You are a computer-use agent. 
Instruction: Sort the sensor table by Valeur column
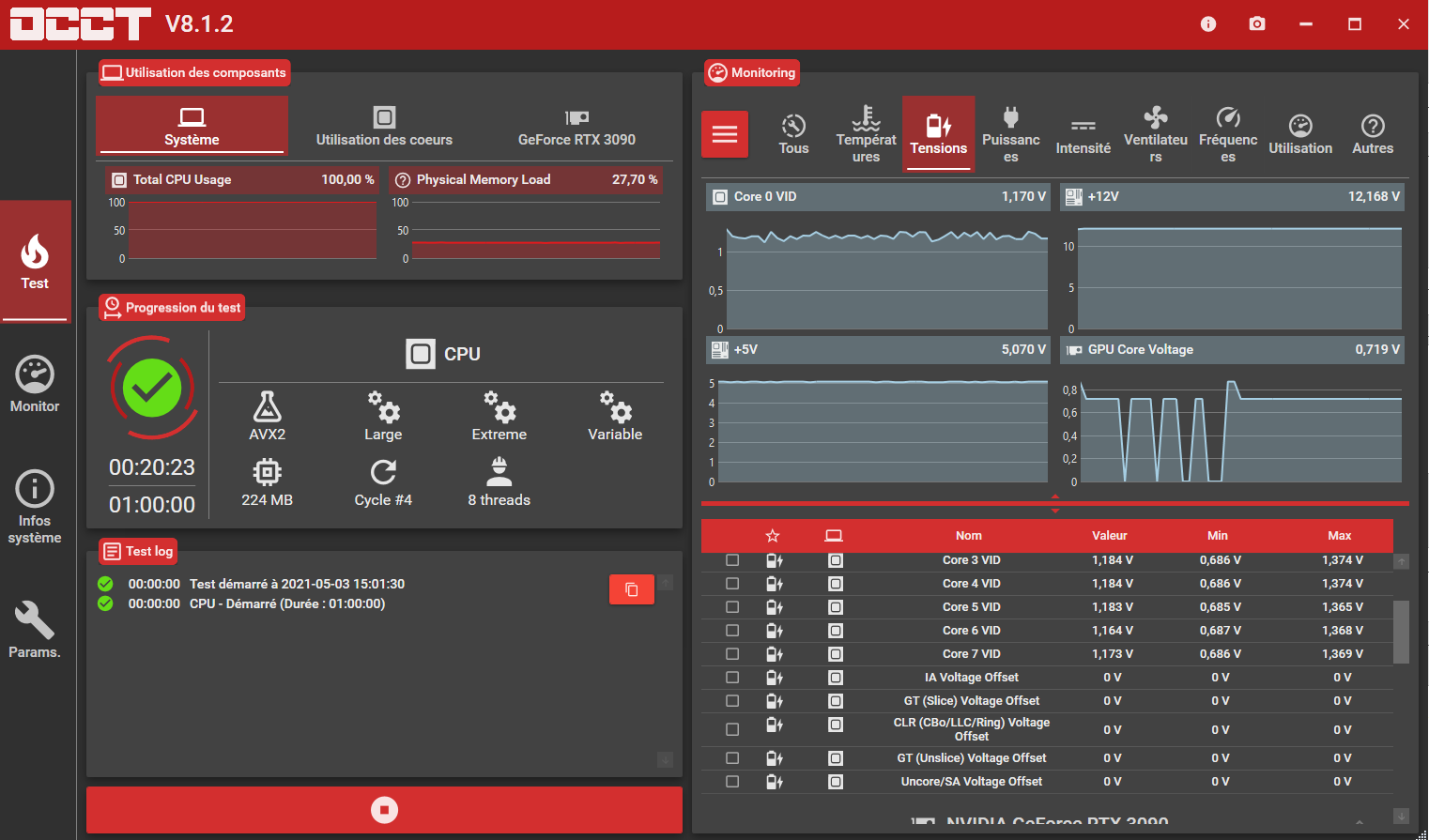[x=1109, y=536]
